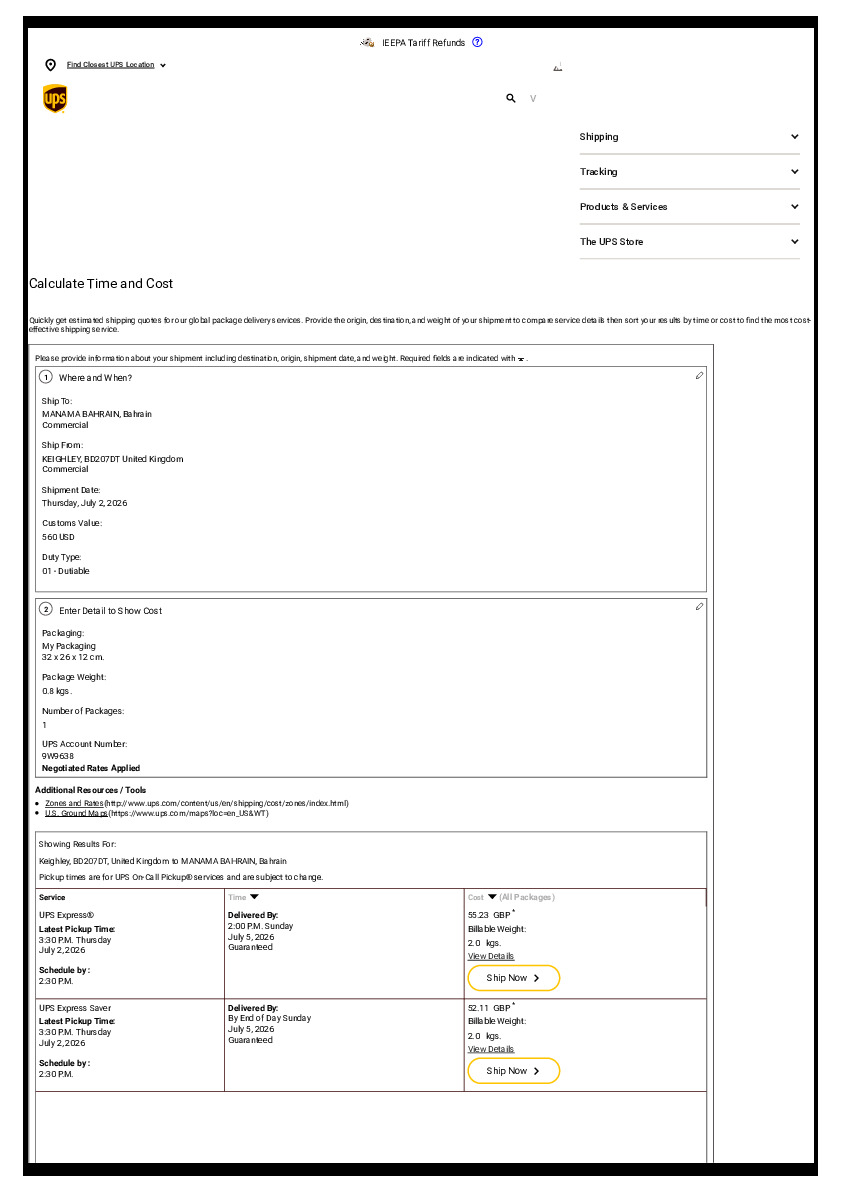This screenshot has width=842, height=1191.
Task: Click the UPS shield logo
Action: 55,99
